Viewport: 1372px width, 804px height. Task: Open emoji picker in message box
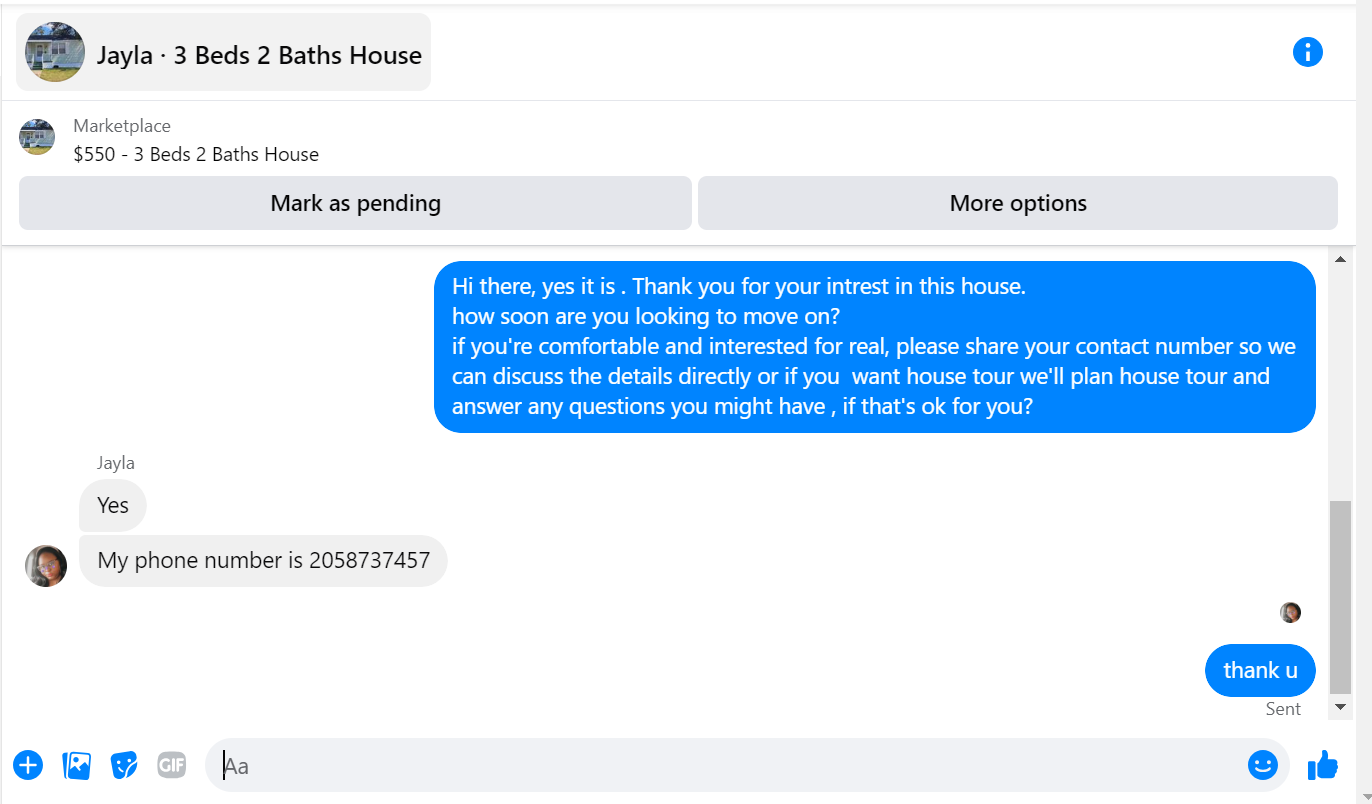coord(1263,765)
